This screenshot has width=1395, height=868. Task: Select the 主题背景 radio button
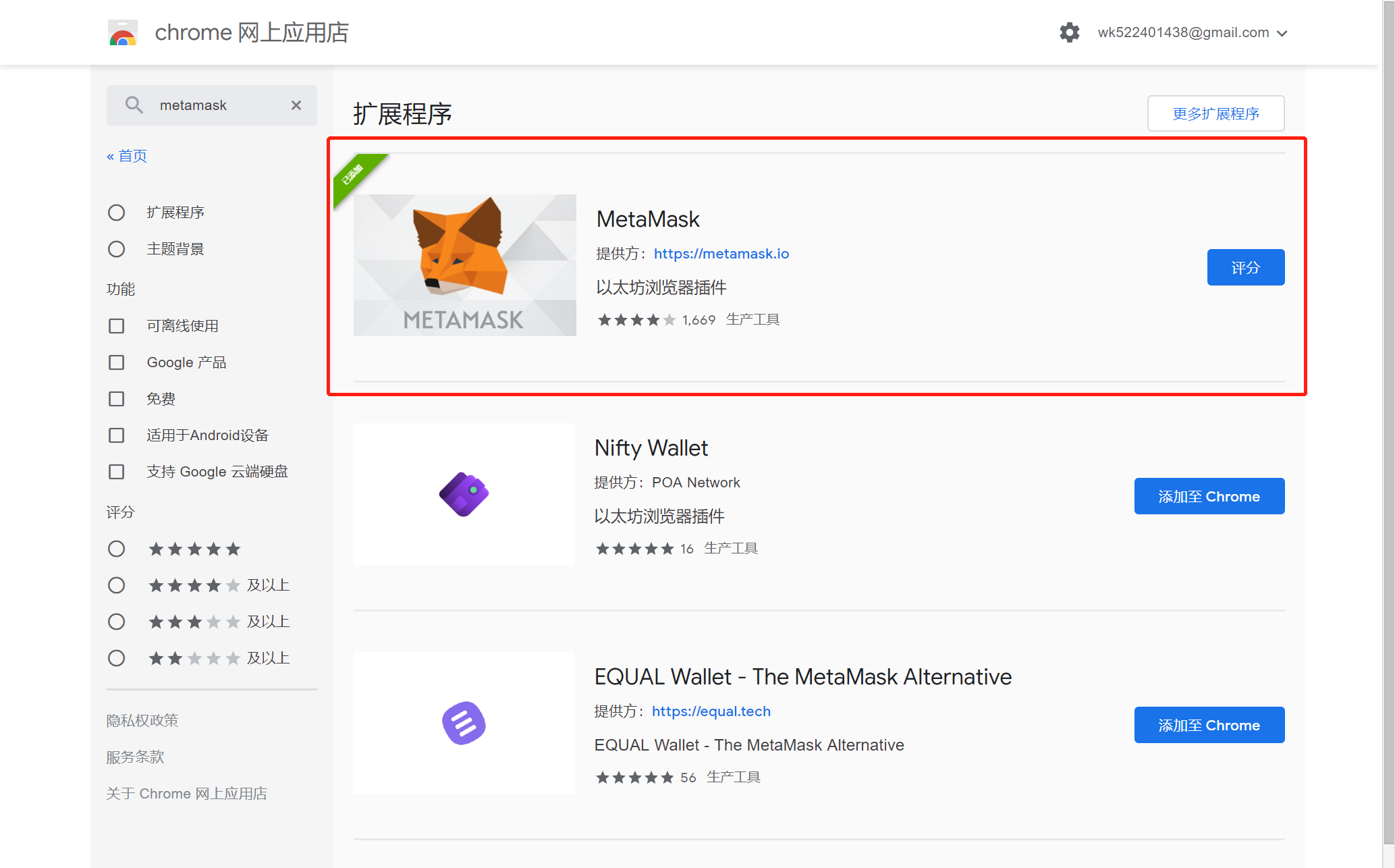pyautogui.click(x=117, y=249)
